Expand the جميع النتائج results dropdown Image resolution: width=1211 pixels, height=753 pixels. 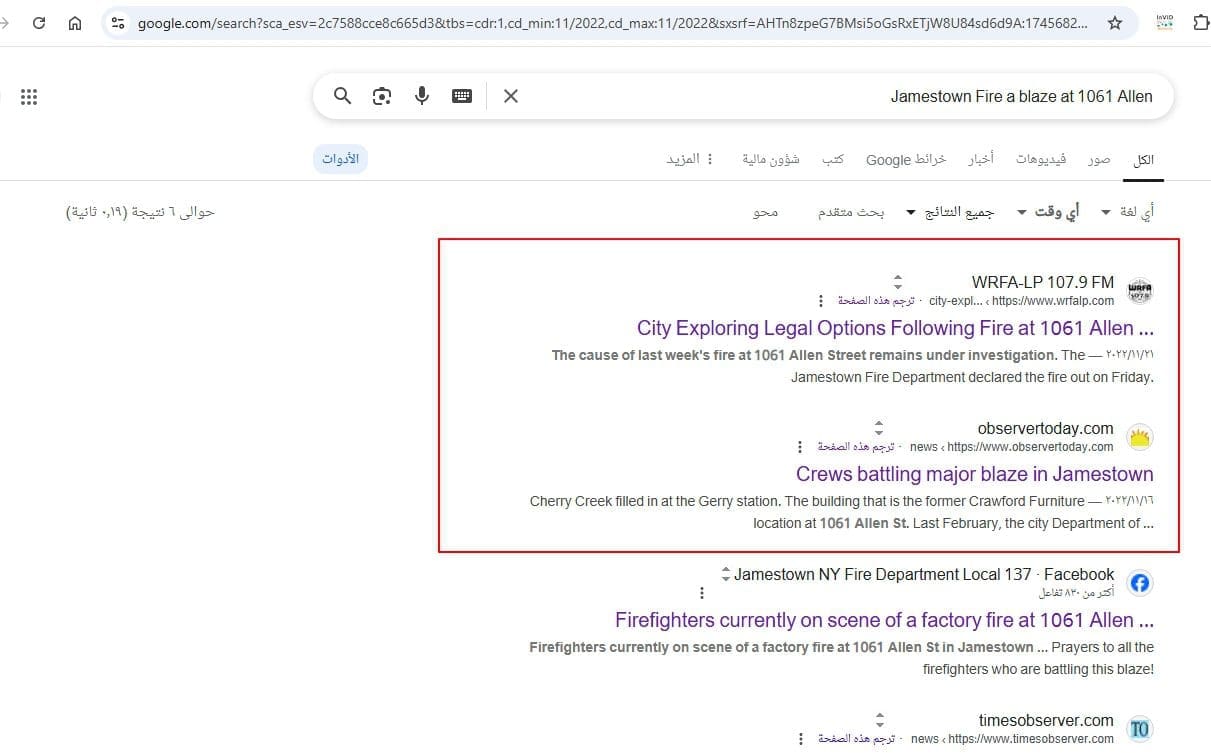coord(950,212)
